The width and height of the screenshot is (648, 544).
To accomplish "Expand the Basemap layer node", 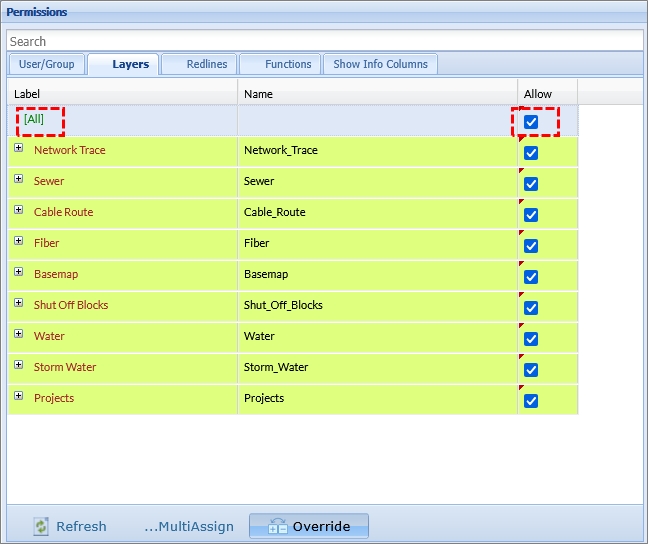I will (18, 272).
